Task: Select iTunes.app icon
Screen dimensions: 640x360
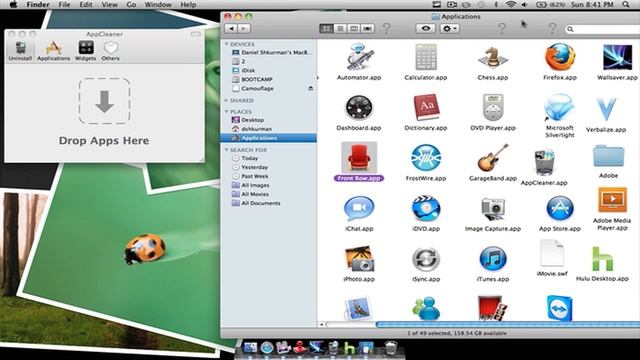Action: (493, 259)
